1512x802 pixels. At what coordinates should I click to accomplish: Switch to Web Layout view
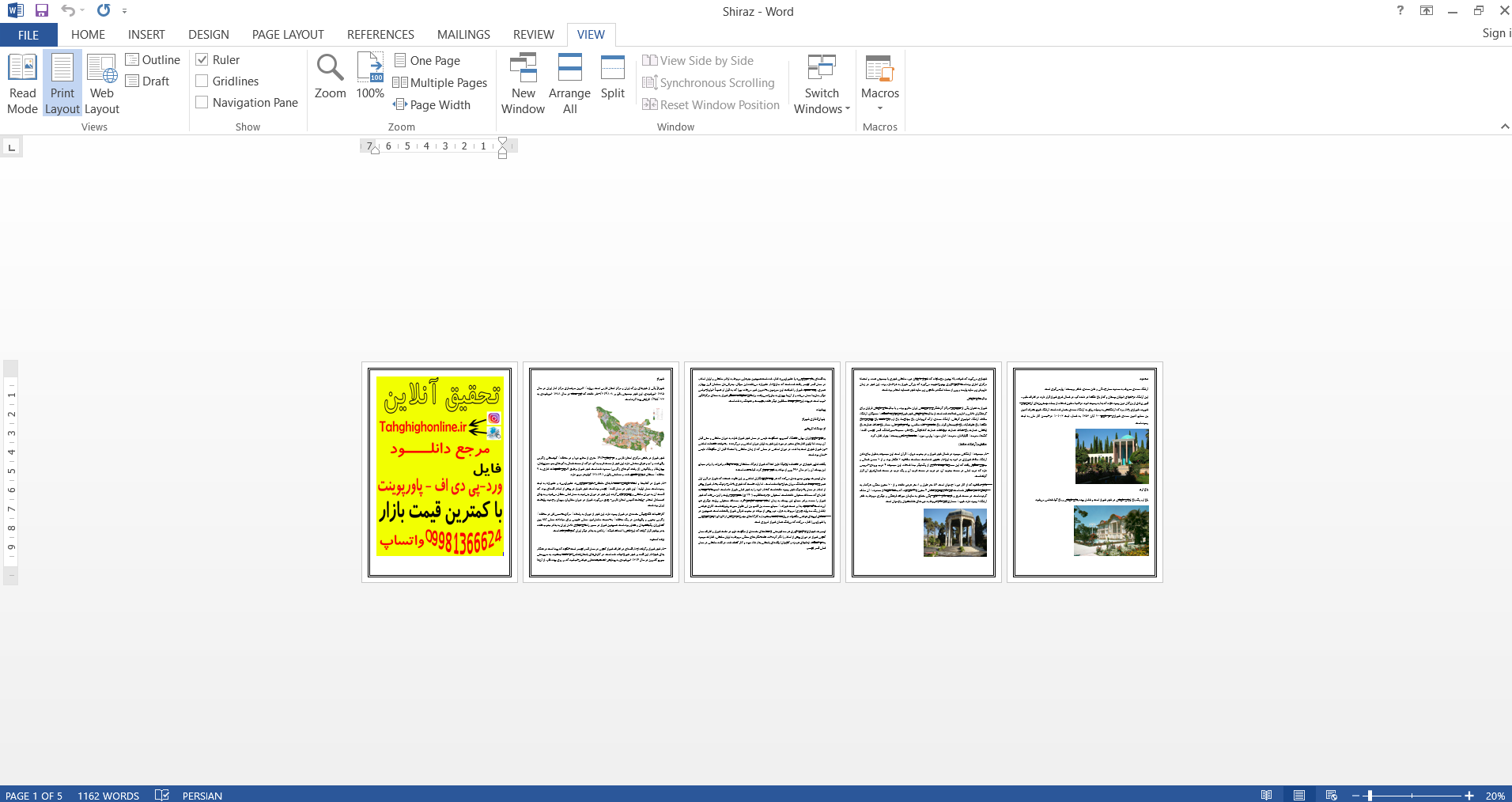[102, 84]
